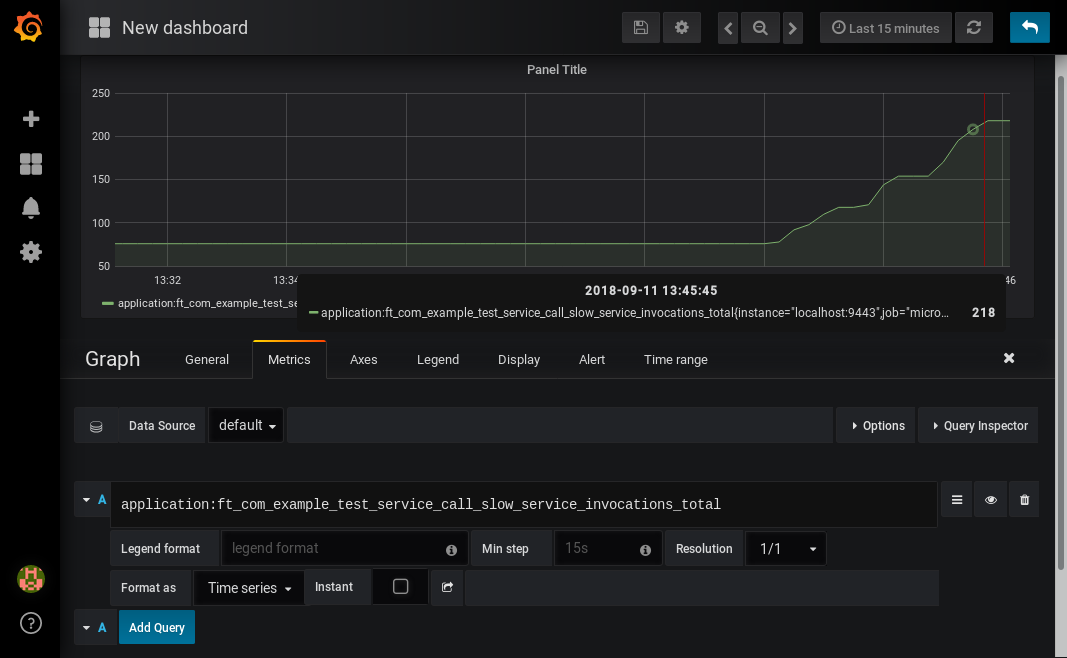Open the Dashboards grid icon in sidebar
This screenshot has width=1067, height=658.
coord(31,164)
